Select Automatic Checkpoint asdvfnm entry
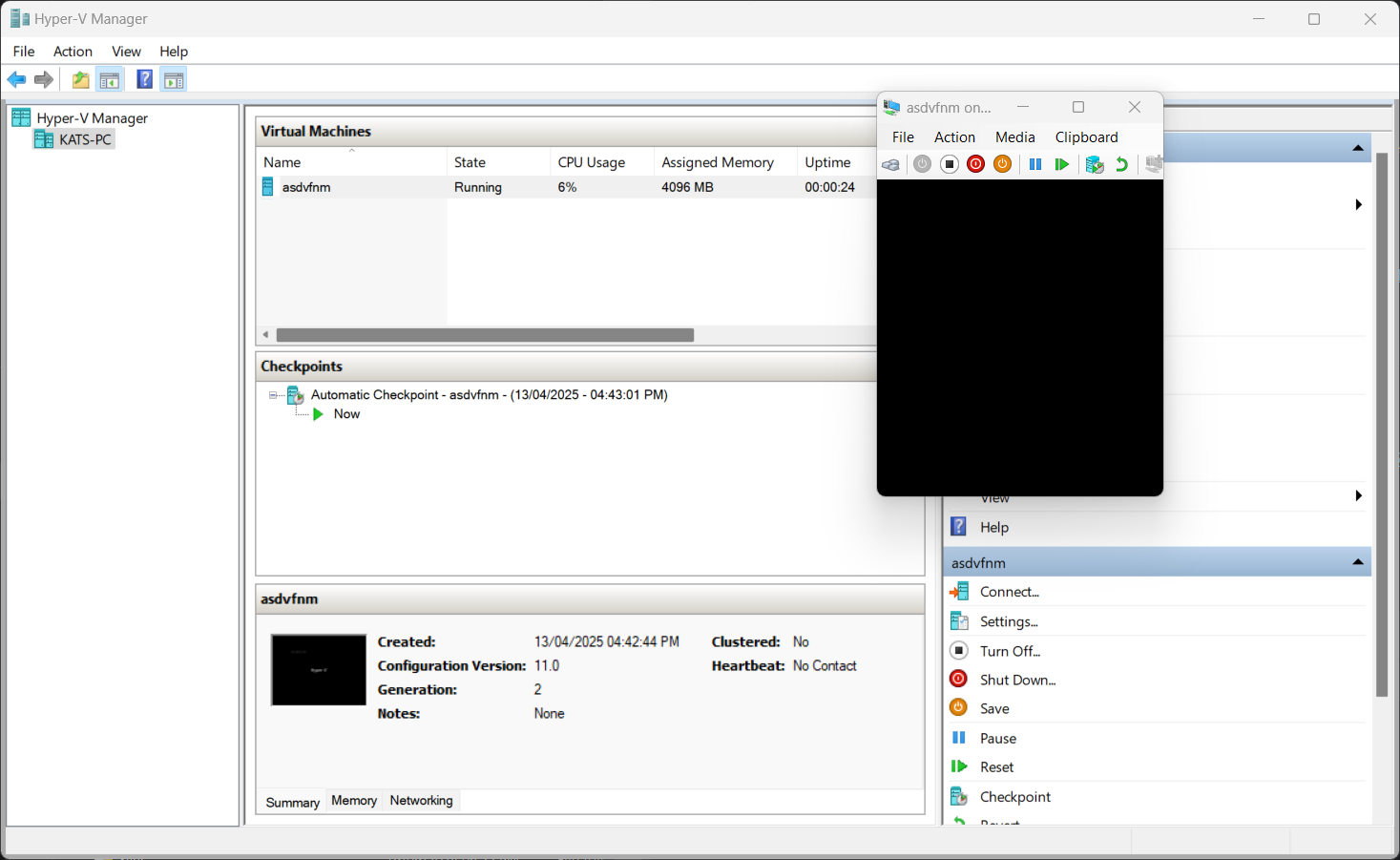The height and width of the screenshot is (860, 1400). click(x=489, y=394)
